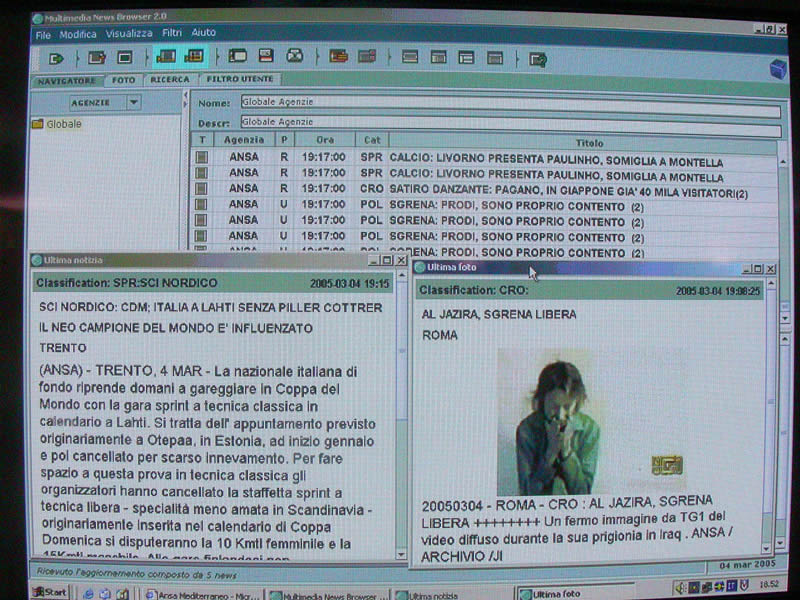Toggle the second cyan-highlighted toolbar button
The image size is (800, 600).
[x=194, y=57]
